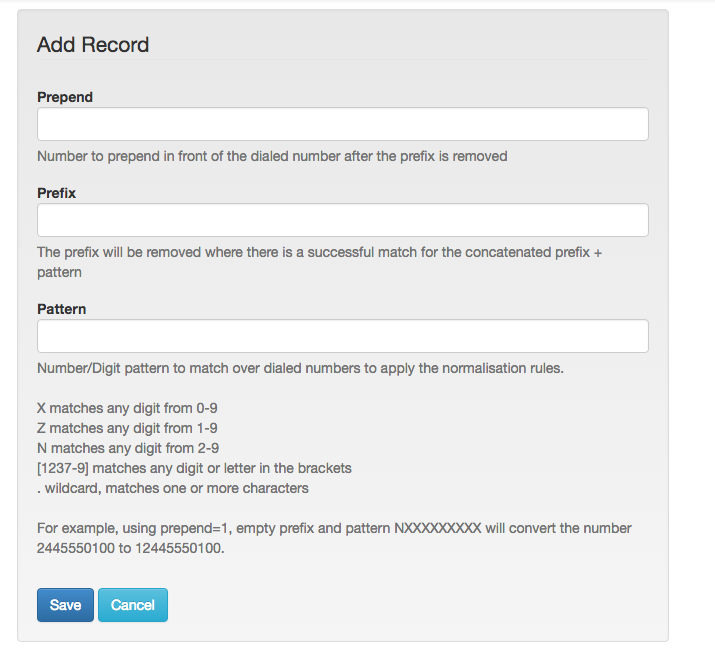Screen dimensions: 715x671
Task: Click the line 'X matches any digit from 0-9'
Action: (x=127, y=408)
